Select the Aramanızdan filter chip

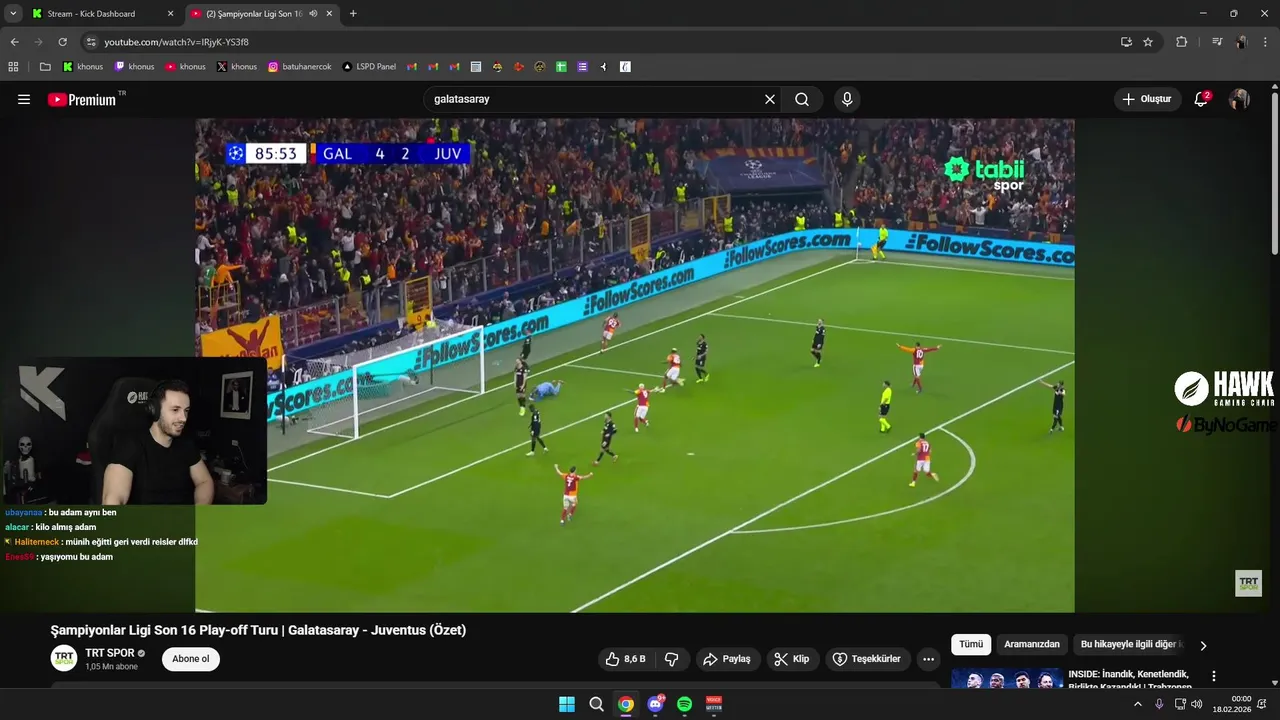1032,644
